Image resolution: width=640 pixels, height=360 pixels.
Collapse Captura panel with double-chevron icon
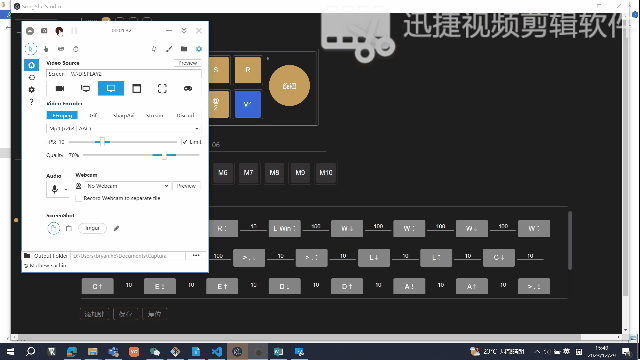(x=184, y=31)
